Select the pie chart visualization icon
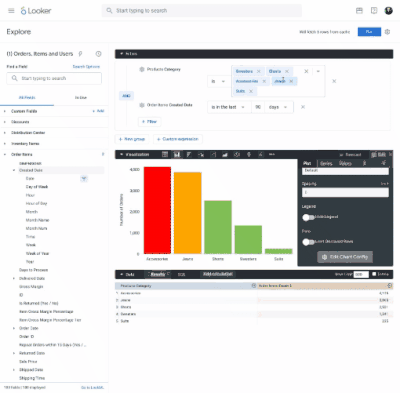Screen dimensions: 400x393 click(x=237, y=154)
